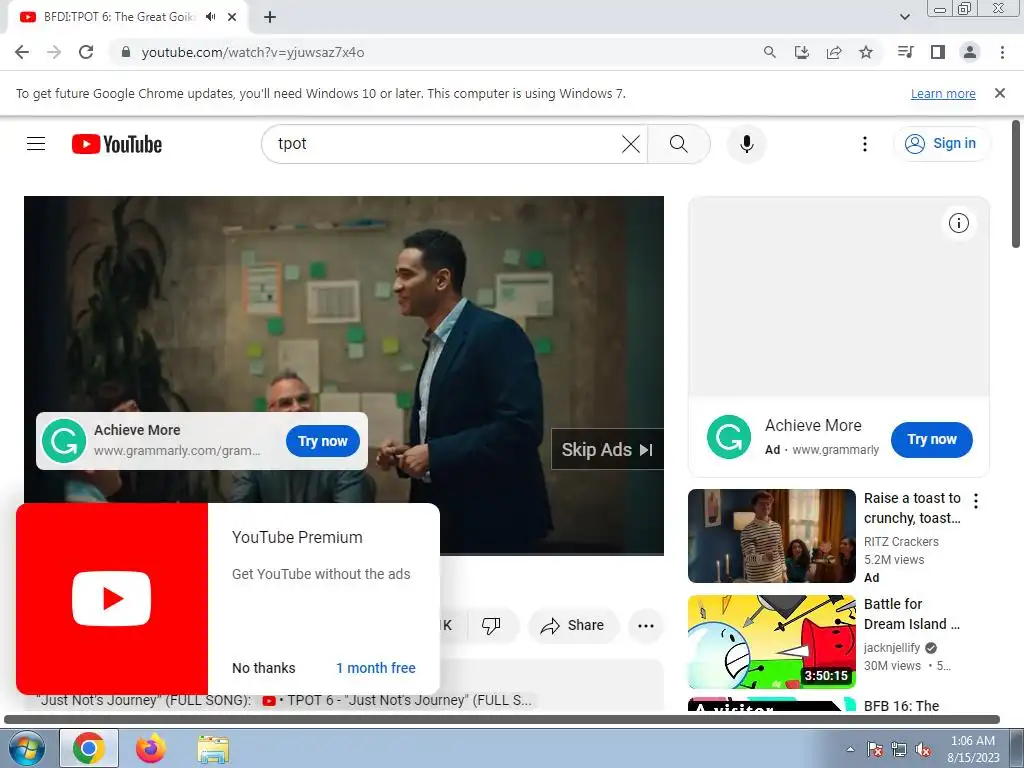Select the BFDI:TPOT 6 tab

[x=118, y=17]
